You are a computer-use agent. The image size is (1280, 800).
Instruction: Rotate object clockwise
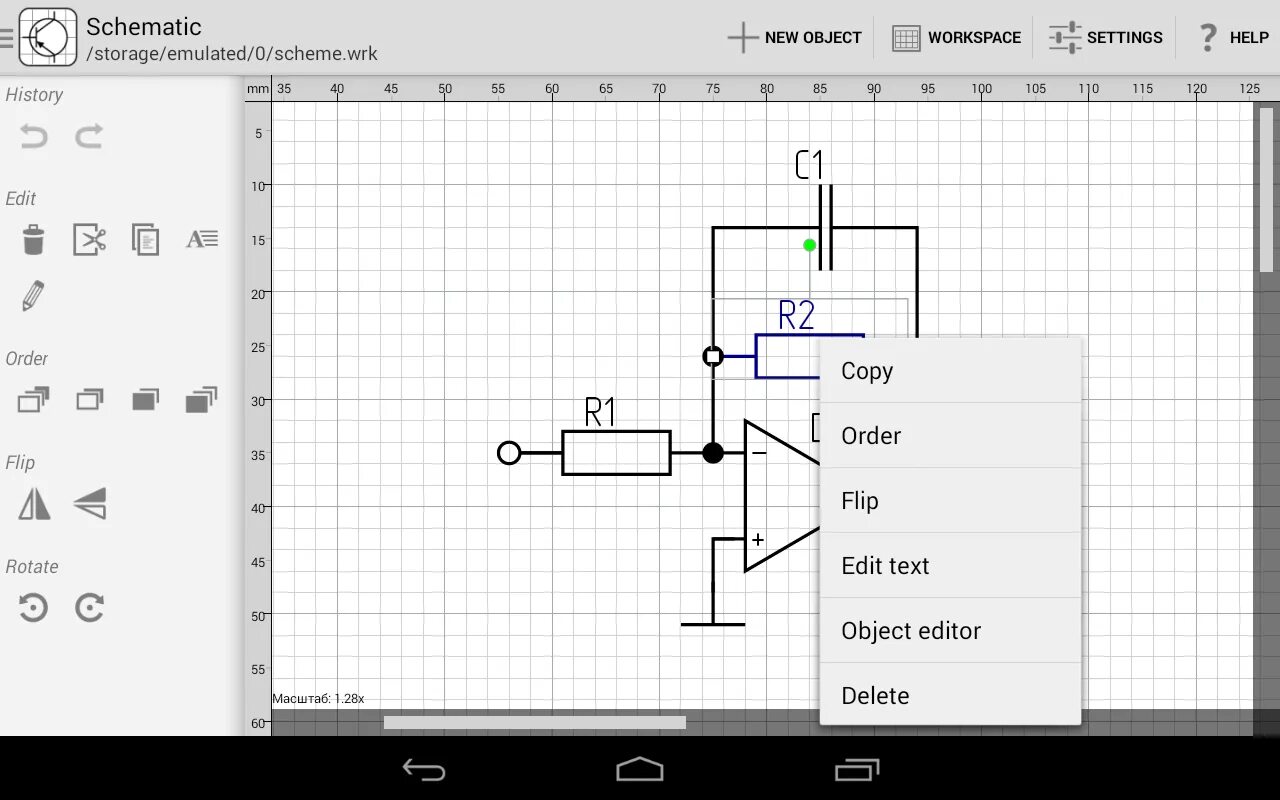[x=90, y=608]
